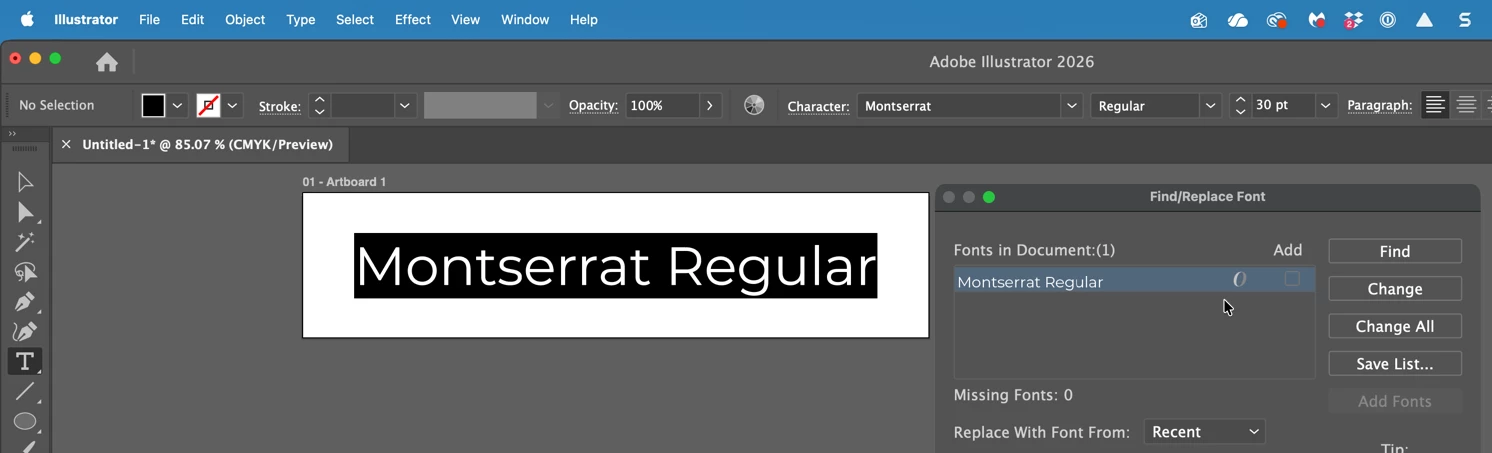This screenshot has height=453, width=1492.
Task: Open Malwarebytes menu bar icon
Action: coord(1316,19)
